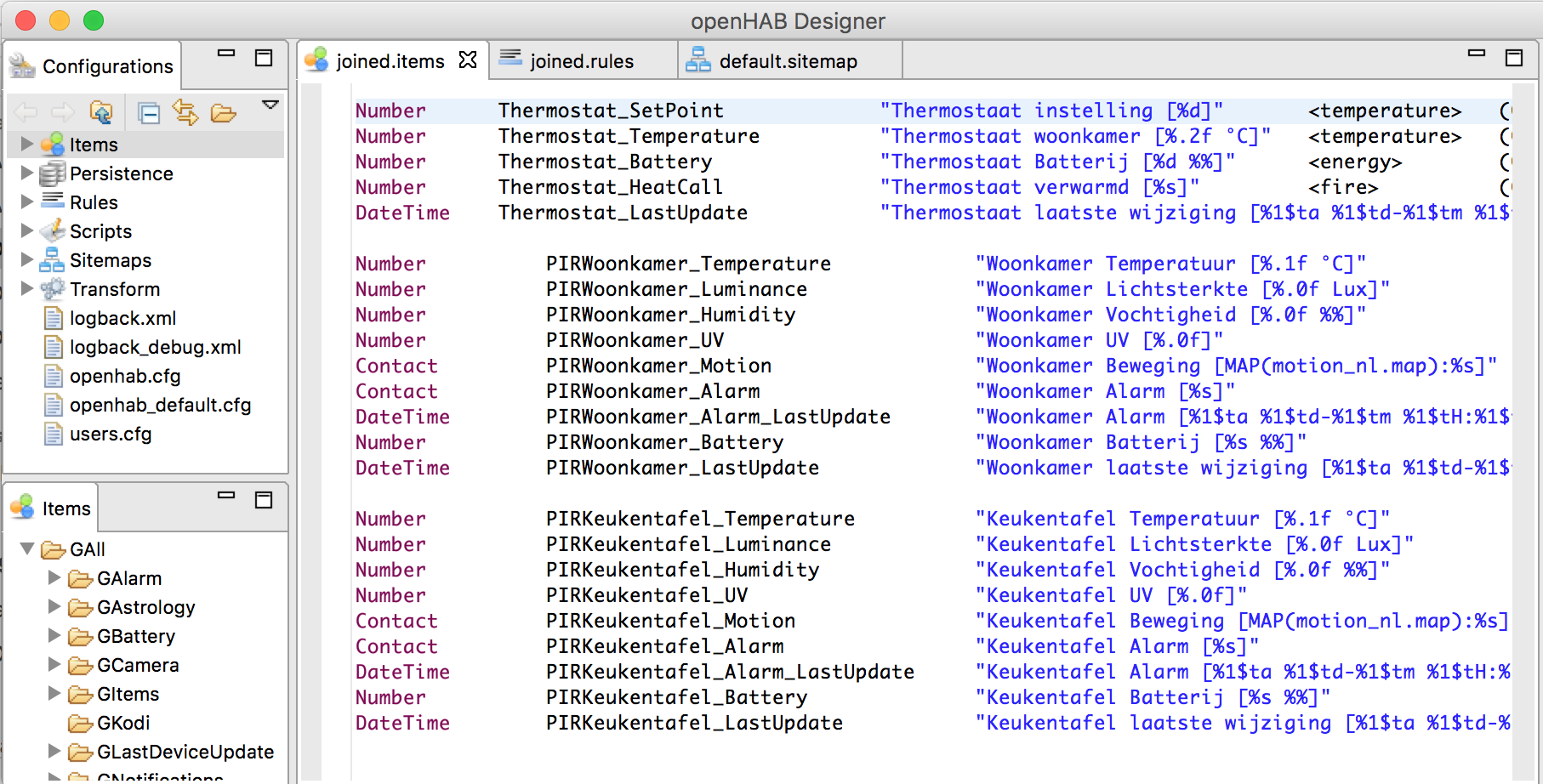Select logback_debug.xml in the file tree
1543x784 pixels.
(x=155, y=347)
